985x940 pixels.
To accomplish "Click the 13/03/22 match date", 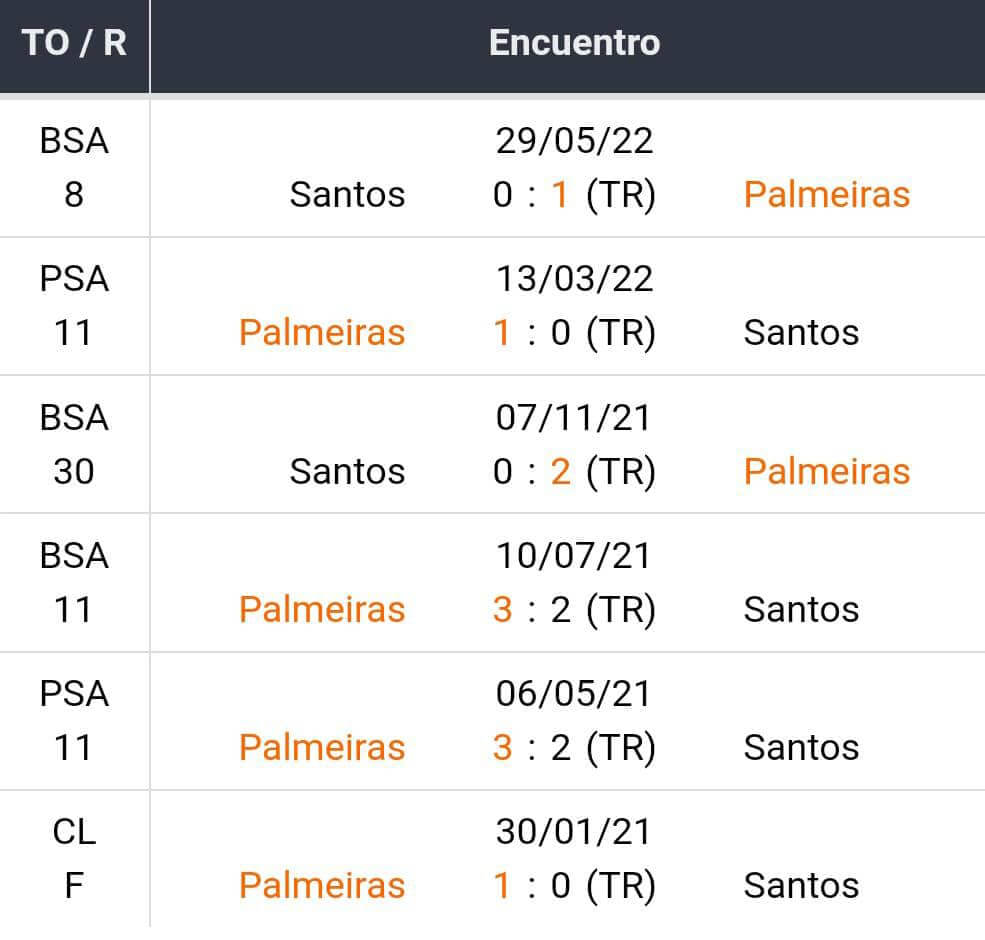I will (574, 278).
